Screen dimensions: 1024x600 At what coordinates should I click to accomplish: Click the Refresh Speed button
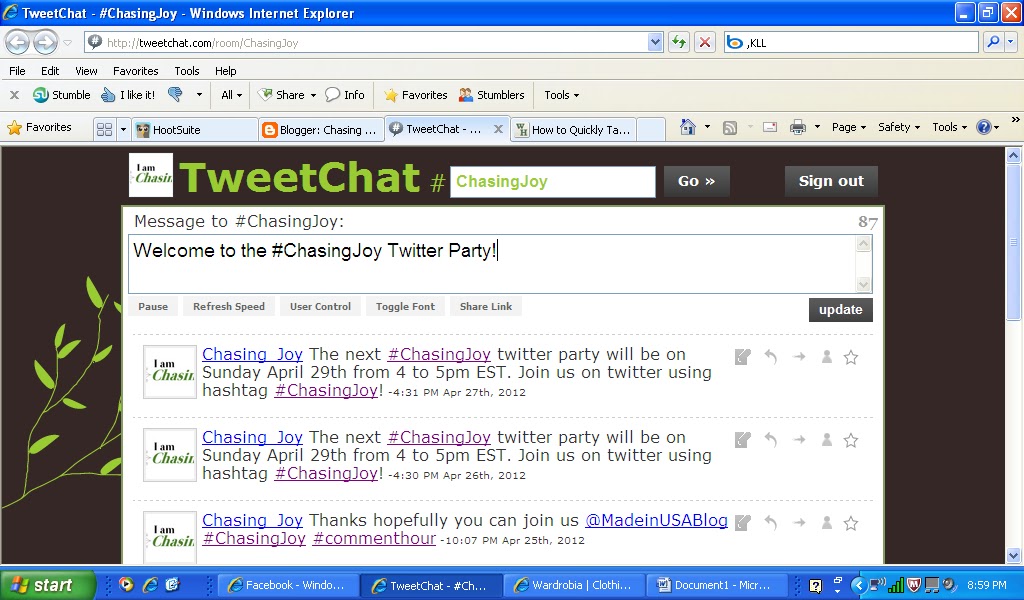click(229, 306)
